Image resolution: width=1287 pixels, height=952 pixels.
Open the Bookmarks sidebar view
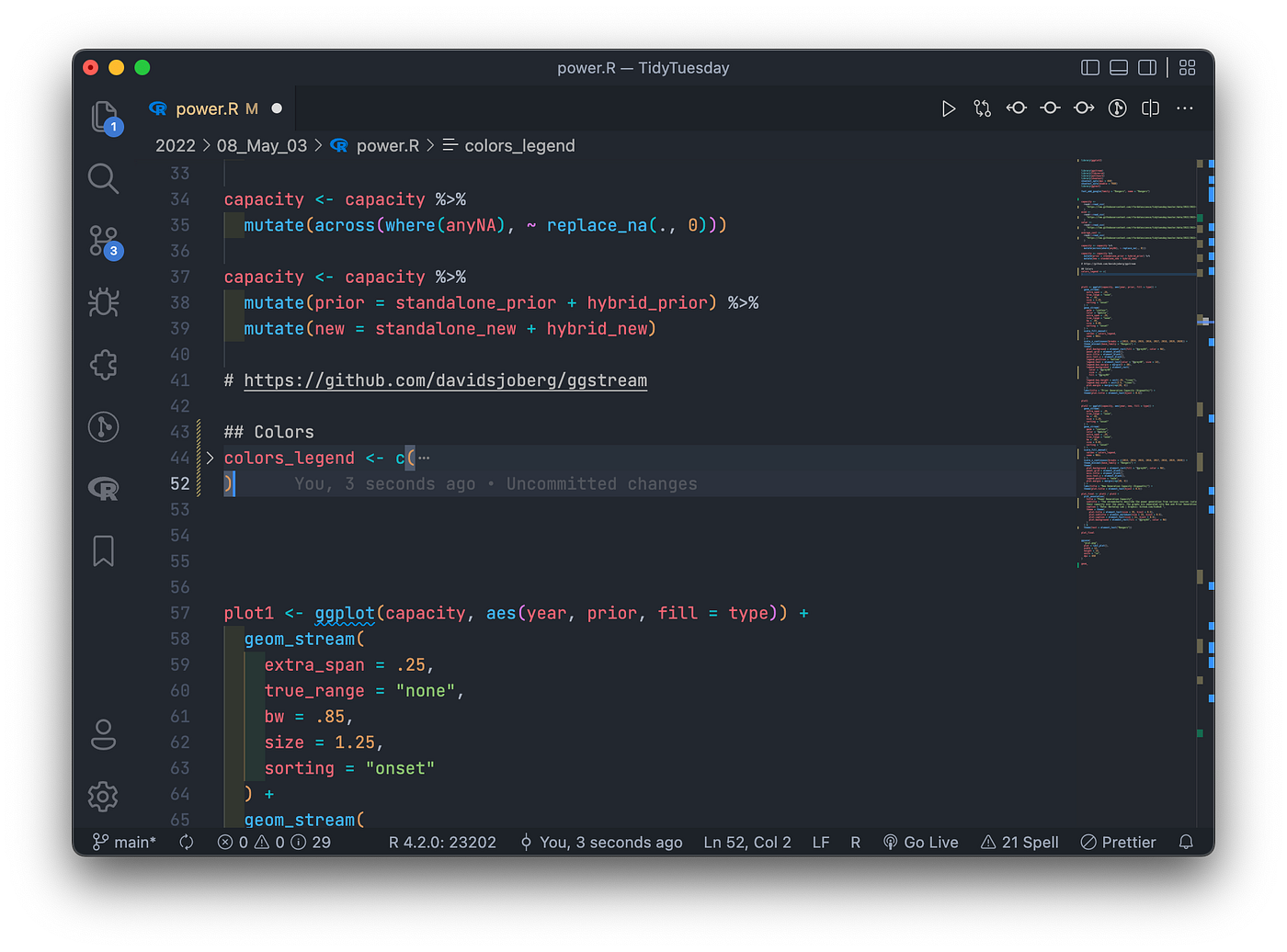click(x=103, y=550)
